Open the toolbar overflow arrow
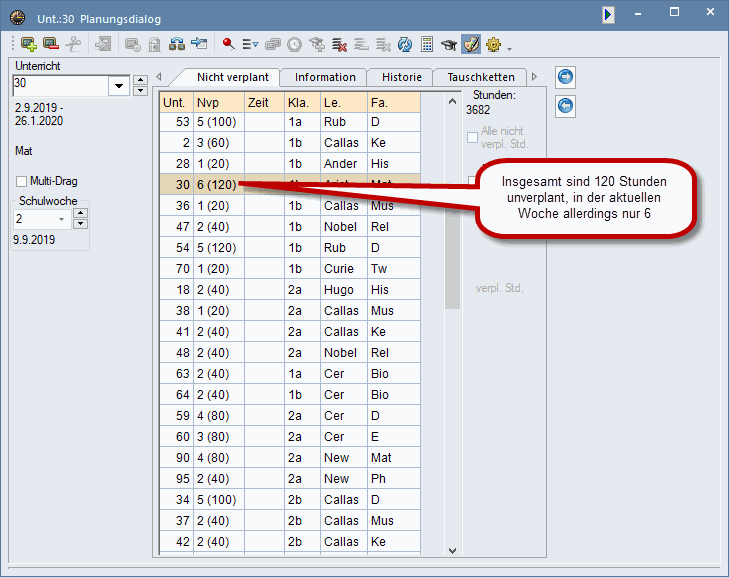The image size is (730, 578). [510, 48]
